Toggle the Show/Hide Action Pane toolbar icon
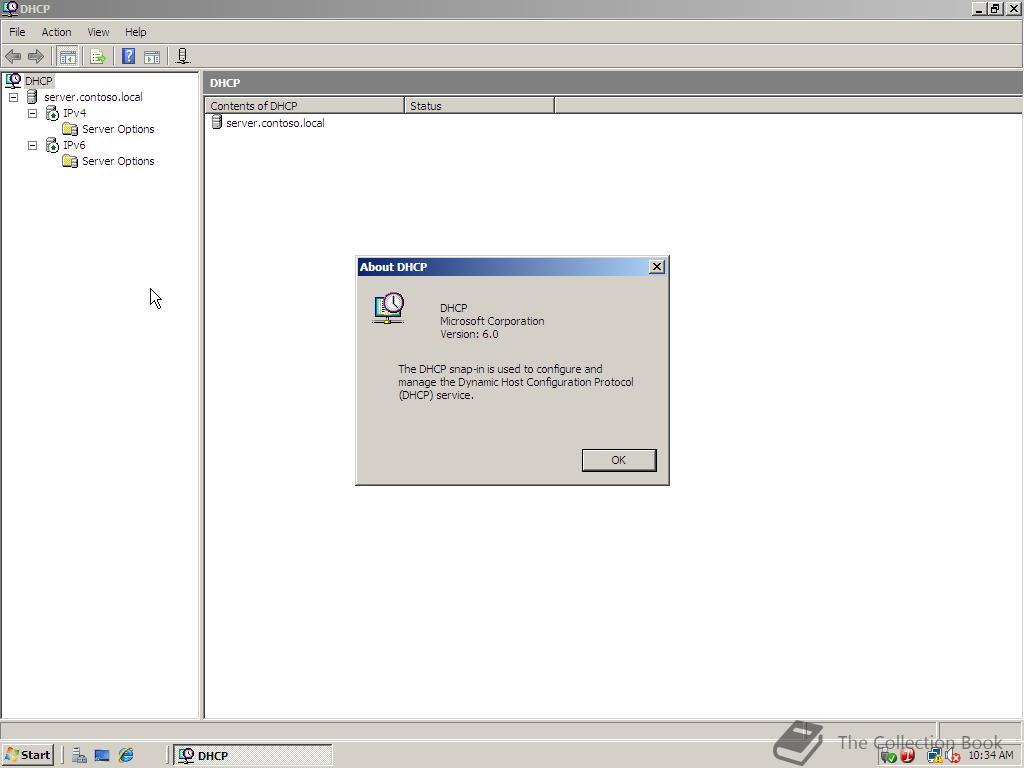1024x768 pixels. point(152,57)
